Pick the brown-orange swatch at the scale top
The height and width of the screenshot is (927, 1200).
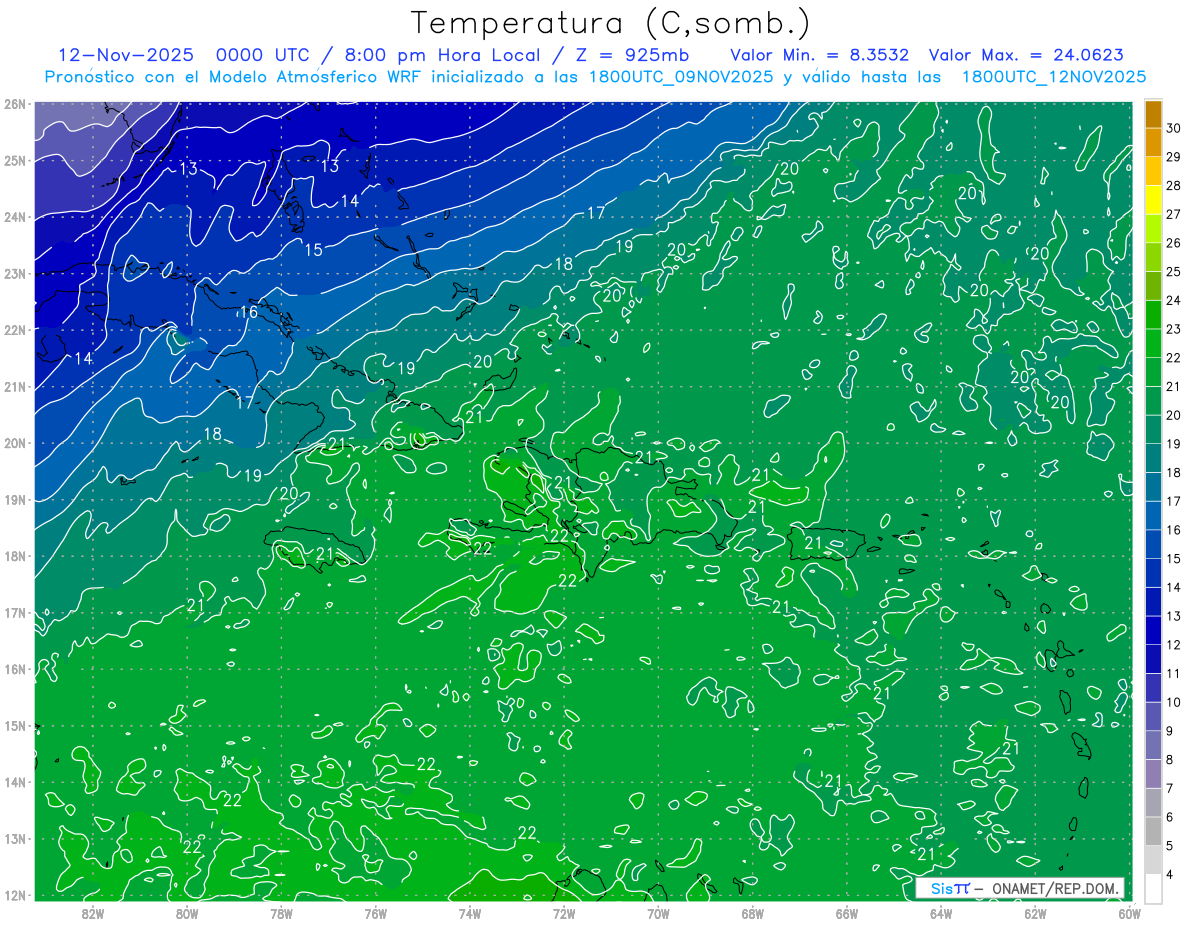[x=1153, y=114]
